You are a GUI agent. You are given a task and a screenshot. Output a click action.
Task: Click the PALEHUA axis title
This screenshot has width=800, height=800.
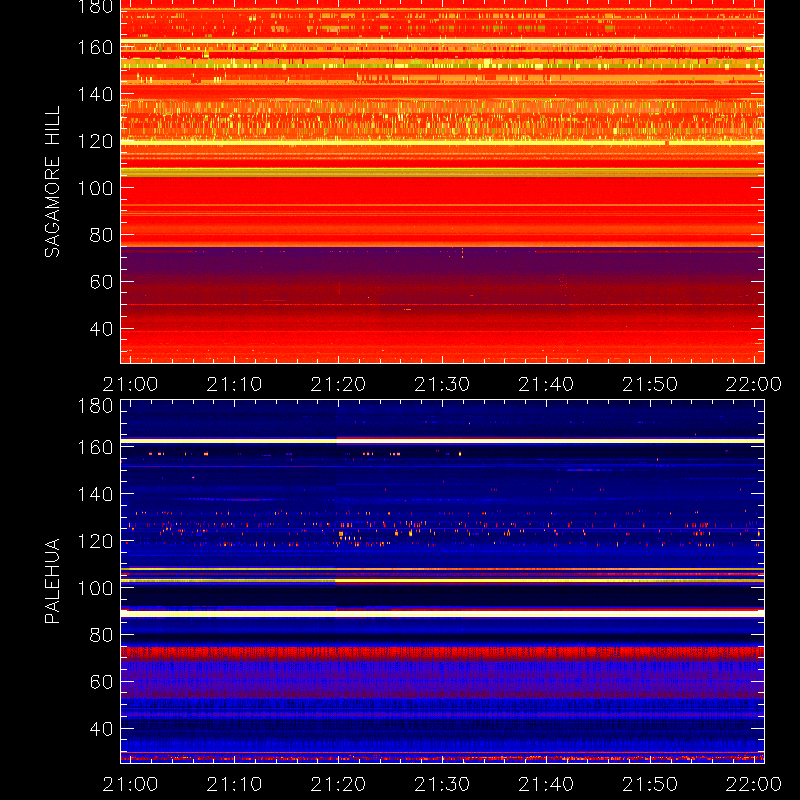coord(52,581)
